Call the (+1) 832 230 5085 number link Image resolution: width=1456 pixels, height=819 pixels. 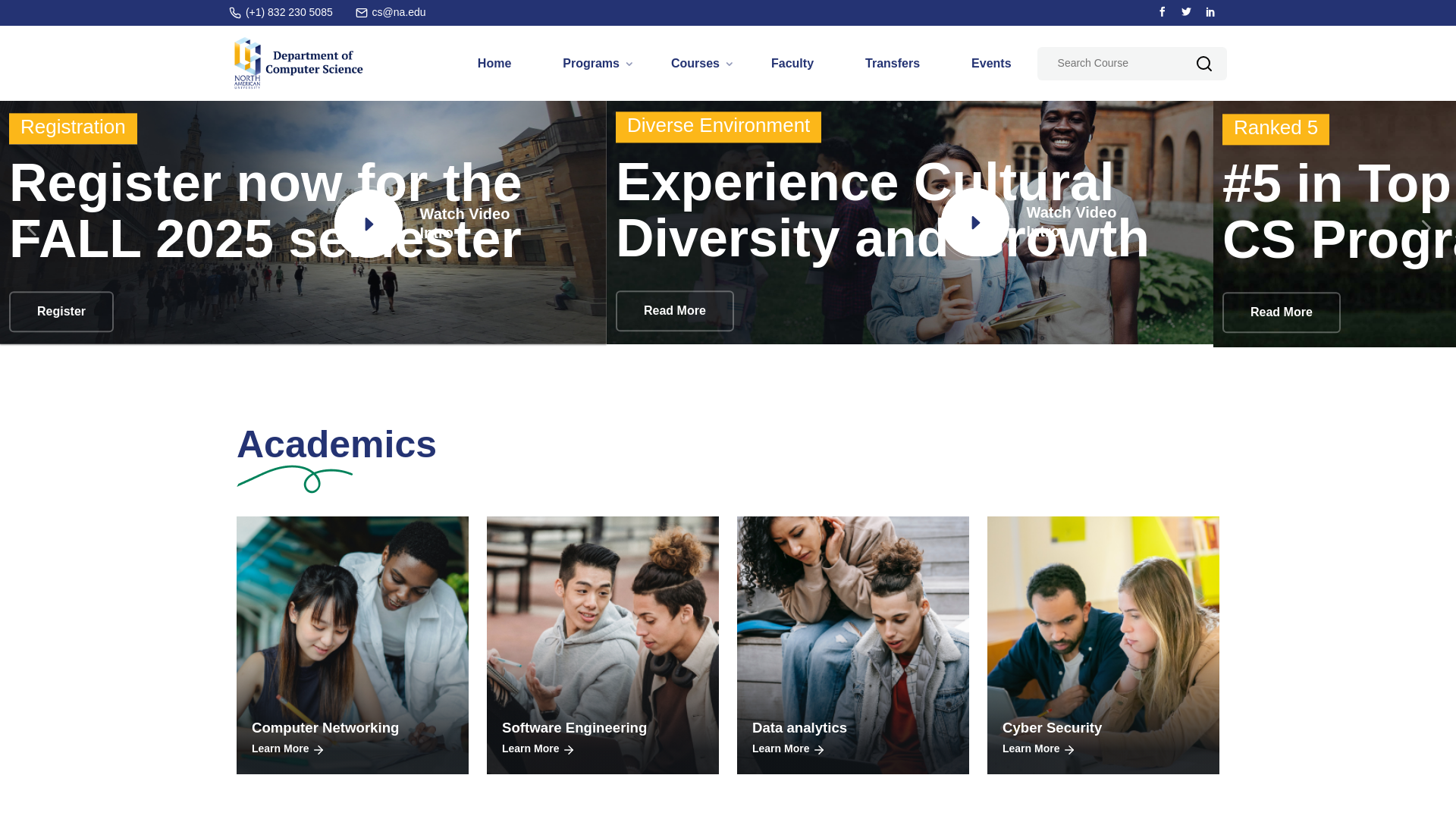click(x=289, y=13)
